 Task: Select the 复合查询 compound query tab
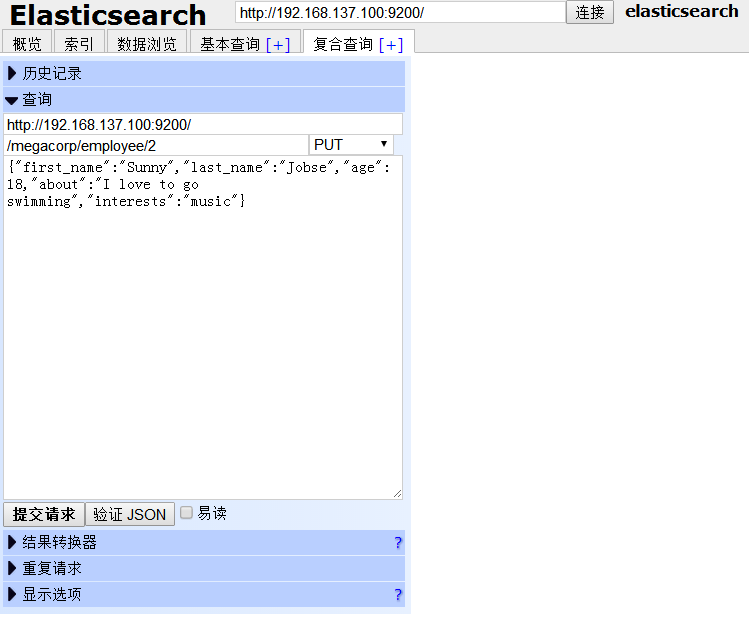[x=342, y=44]
